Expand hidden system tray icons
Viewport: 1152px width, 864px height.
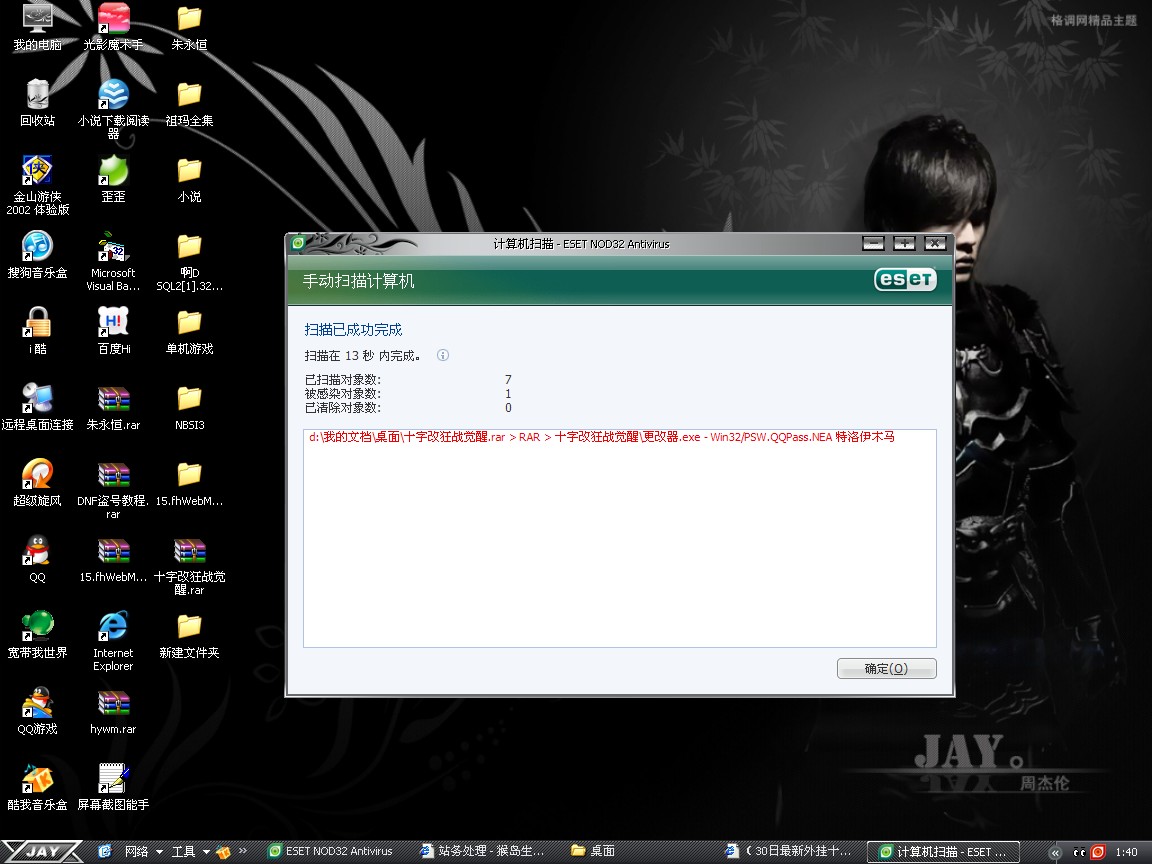(x=1055, y=852)
